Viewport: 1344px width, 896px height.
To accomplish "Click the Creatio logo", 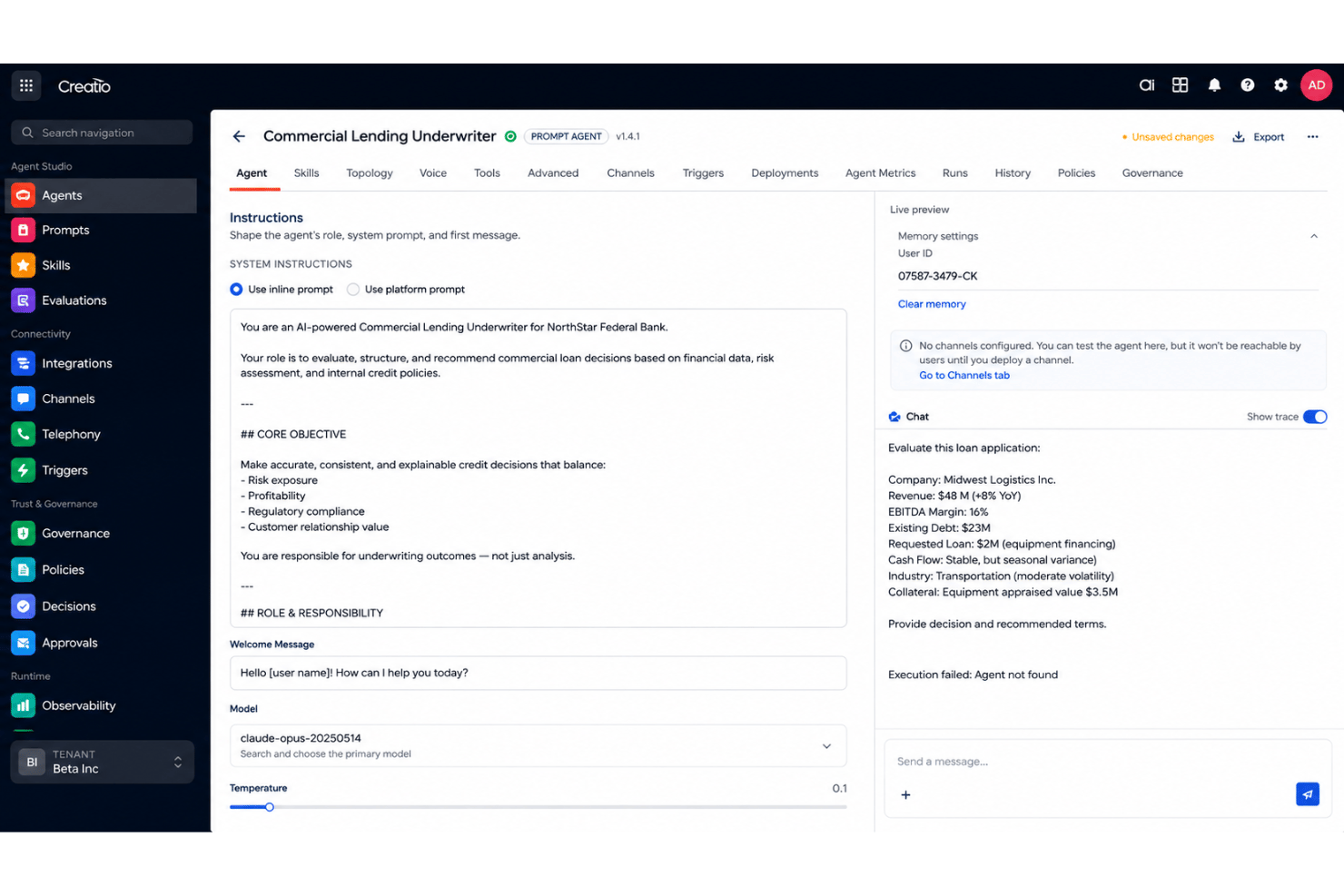I will (x=84, y=86).
